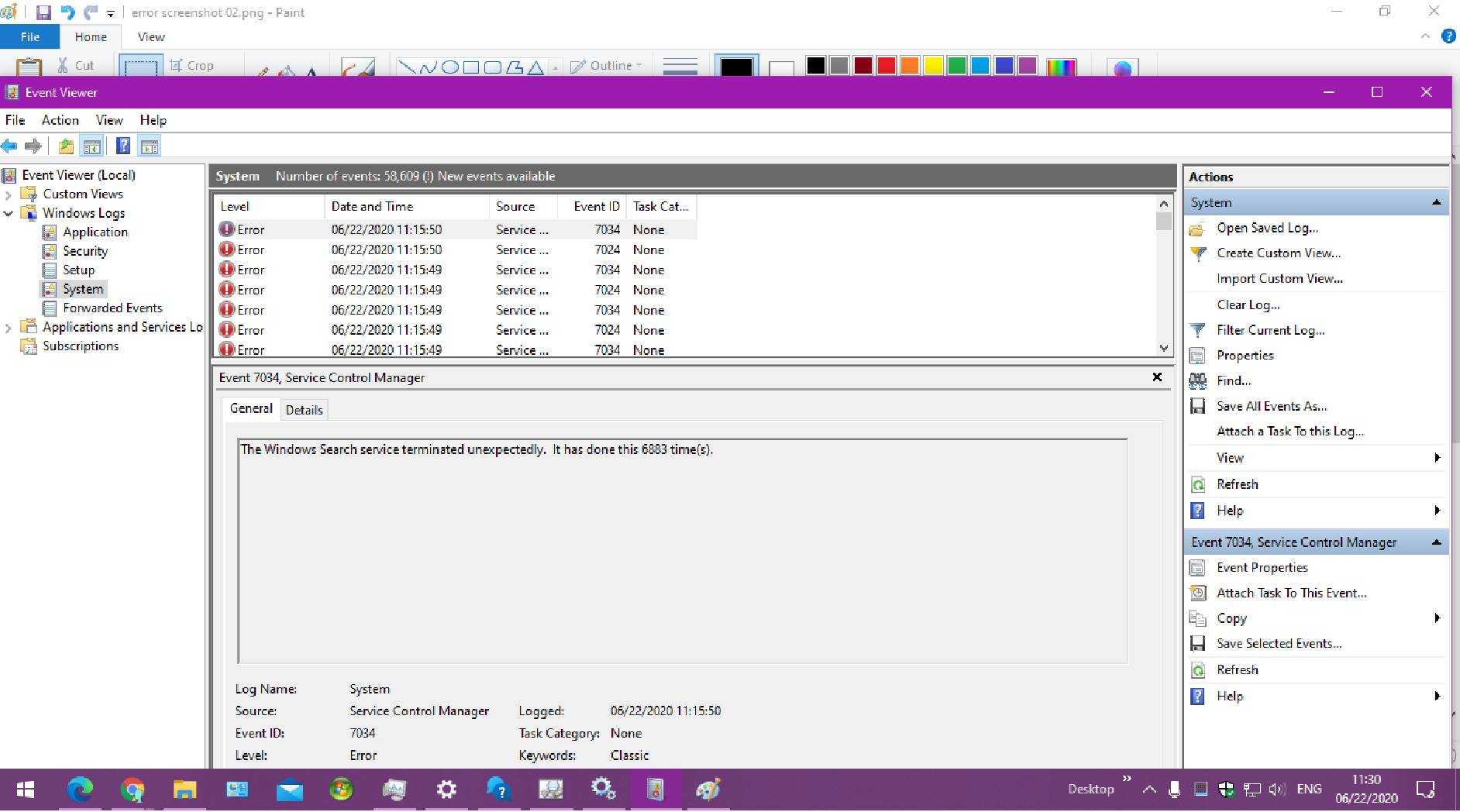Sort by the Date and Time column header
Screen dimensions: 1460x812
point(407,207)
